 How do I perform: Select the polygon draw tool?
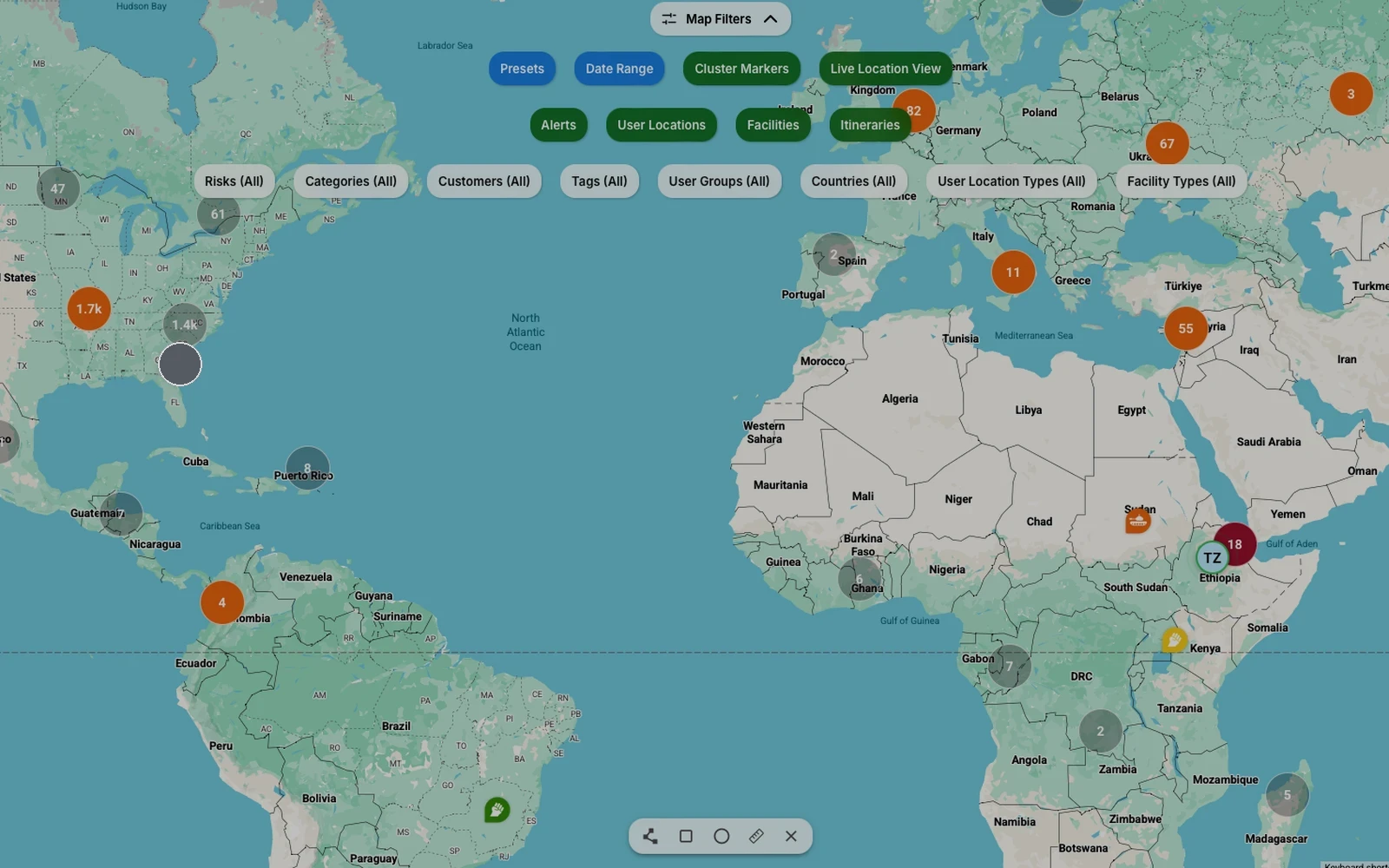coord(650,836)
